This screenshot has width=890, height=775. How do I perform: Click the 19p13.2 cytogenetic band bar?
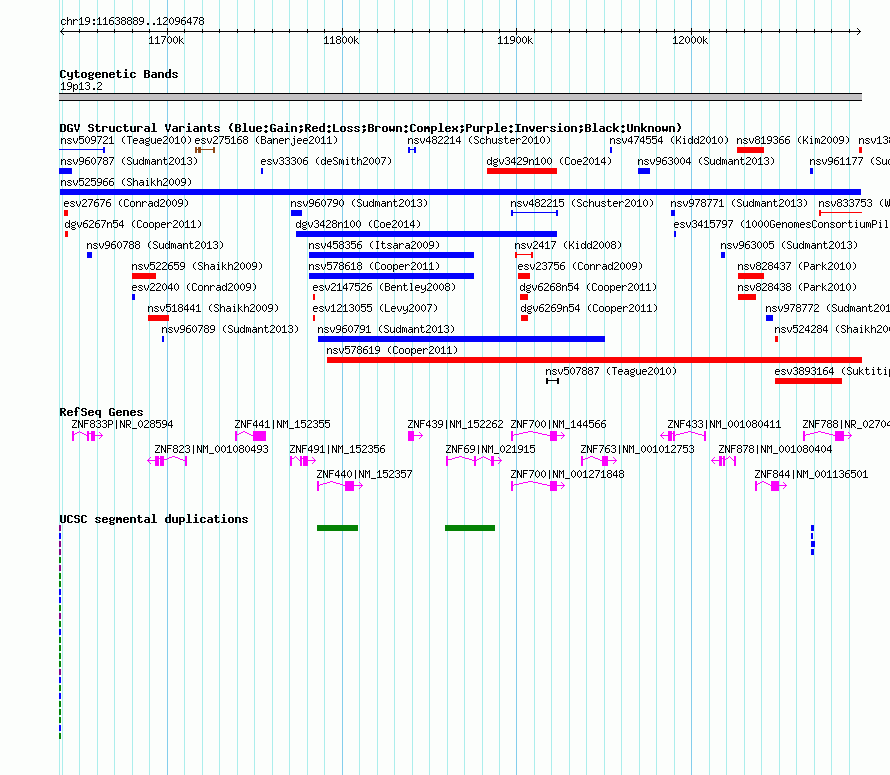pos(460,97)
